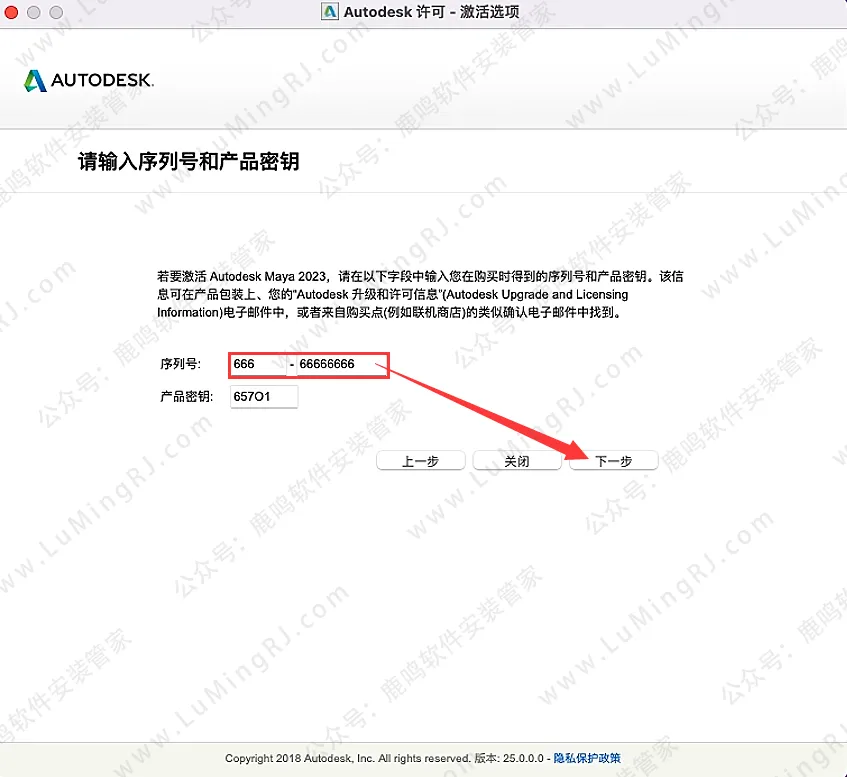Go back with the 上一步 button
The width and height of the screenshot is (847, 777).
coord(420,461)
